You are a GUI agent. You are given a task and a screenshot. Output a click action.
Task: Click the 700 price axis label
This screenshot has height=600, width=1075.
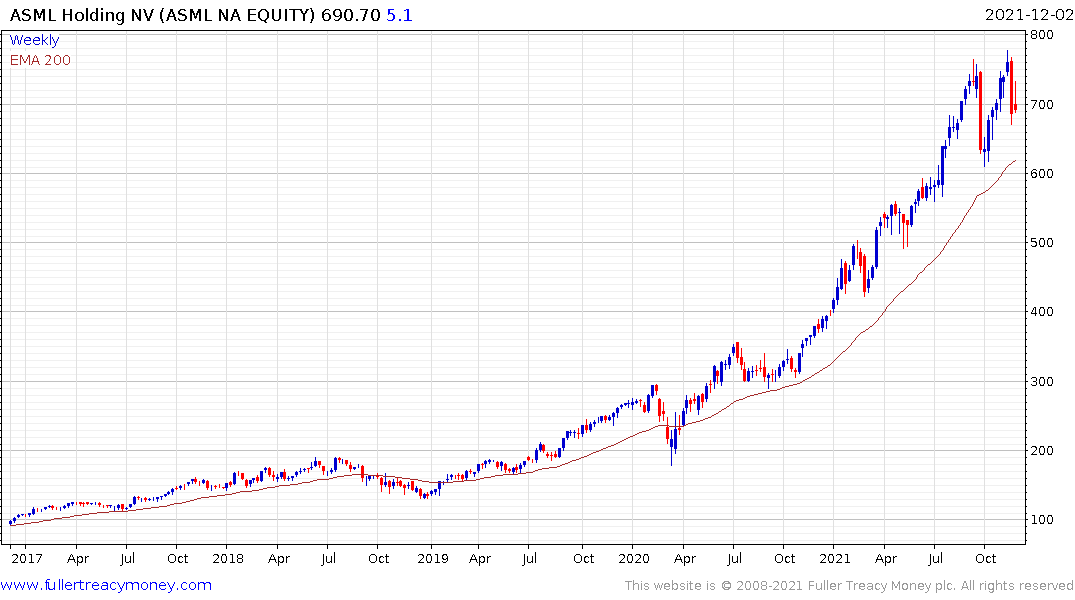point(1042,105)
